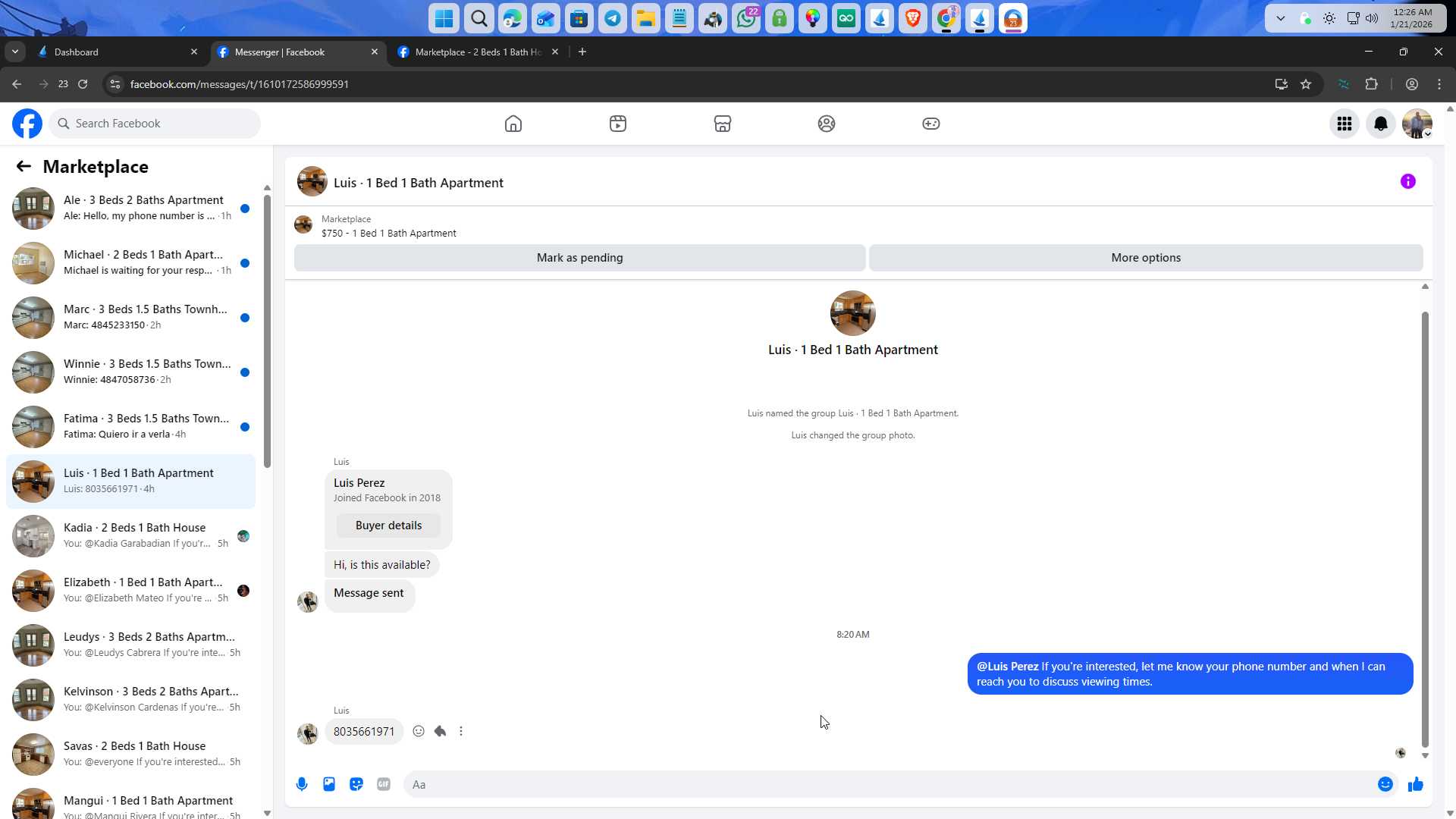Reply to the 8035661971 message
This screenshot has height=819, width=1456.
(x=440, y=731)
